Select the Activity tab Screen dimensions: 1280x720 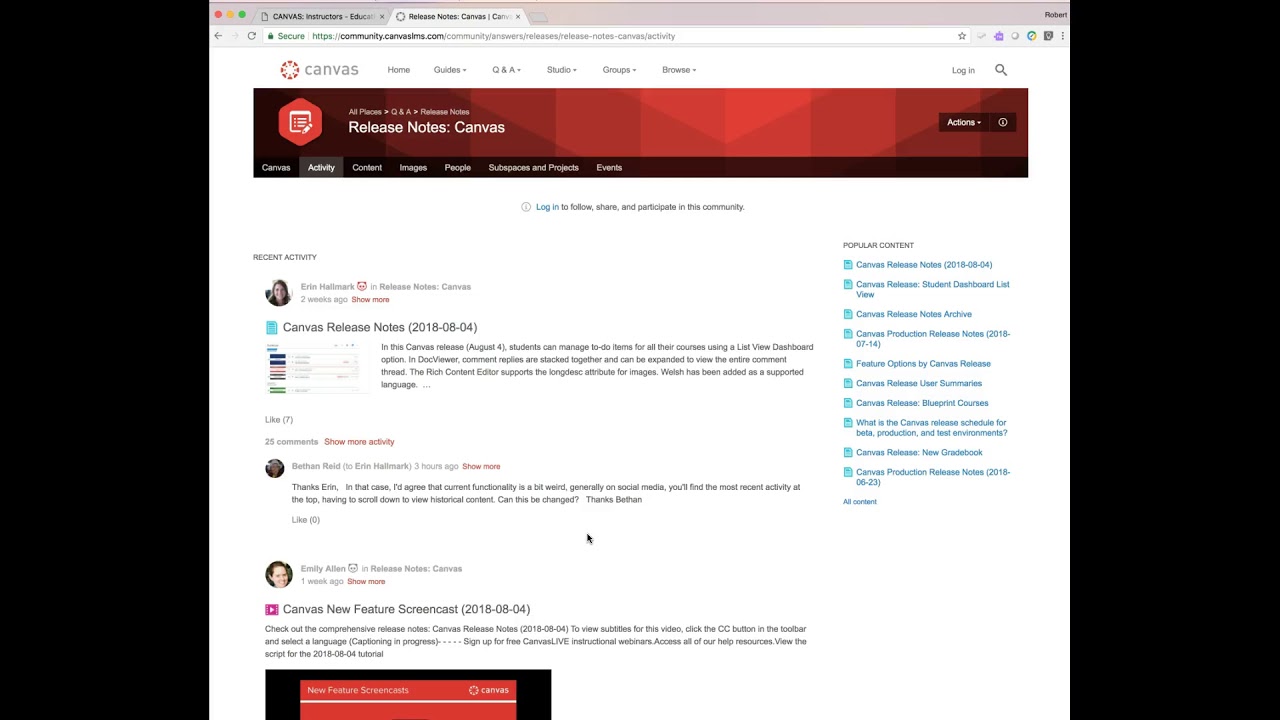click(x=321, y=168)
